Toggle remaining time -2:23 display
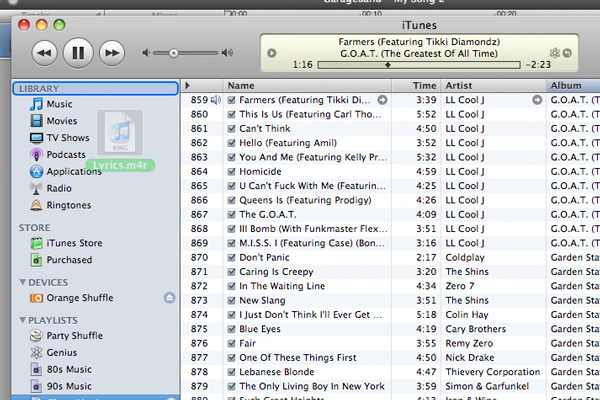This screenshot has height=400, width=600. (538, 65)
